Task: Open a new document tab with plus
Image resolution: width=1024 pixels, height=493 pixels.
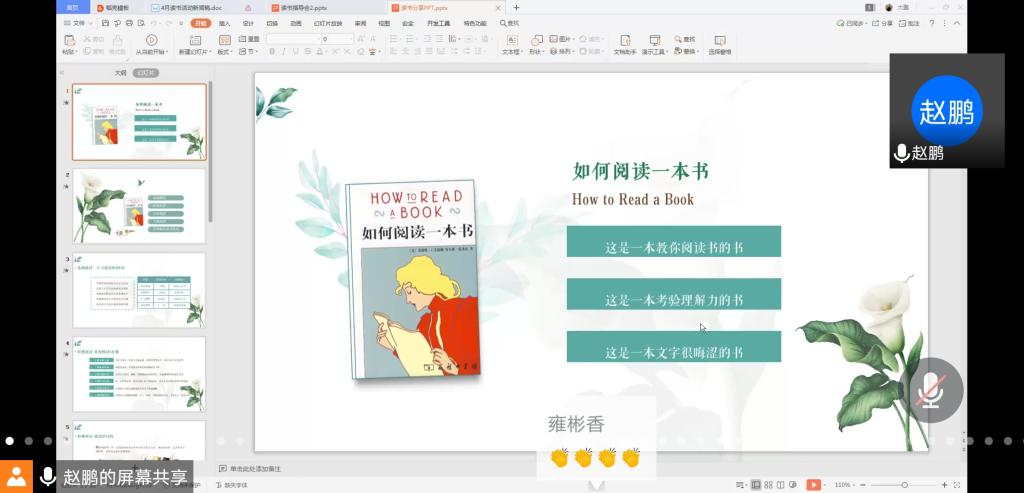Action: click(x=517, y=8)
